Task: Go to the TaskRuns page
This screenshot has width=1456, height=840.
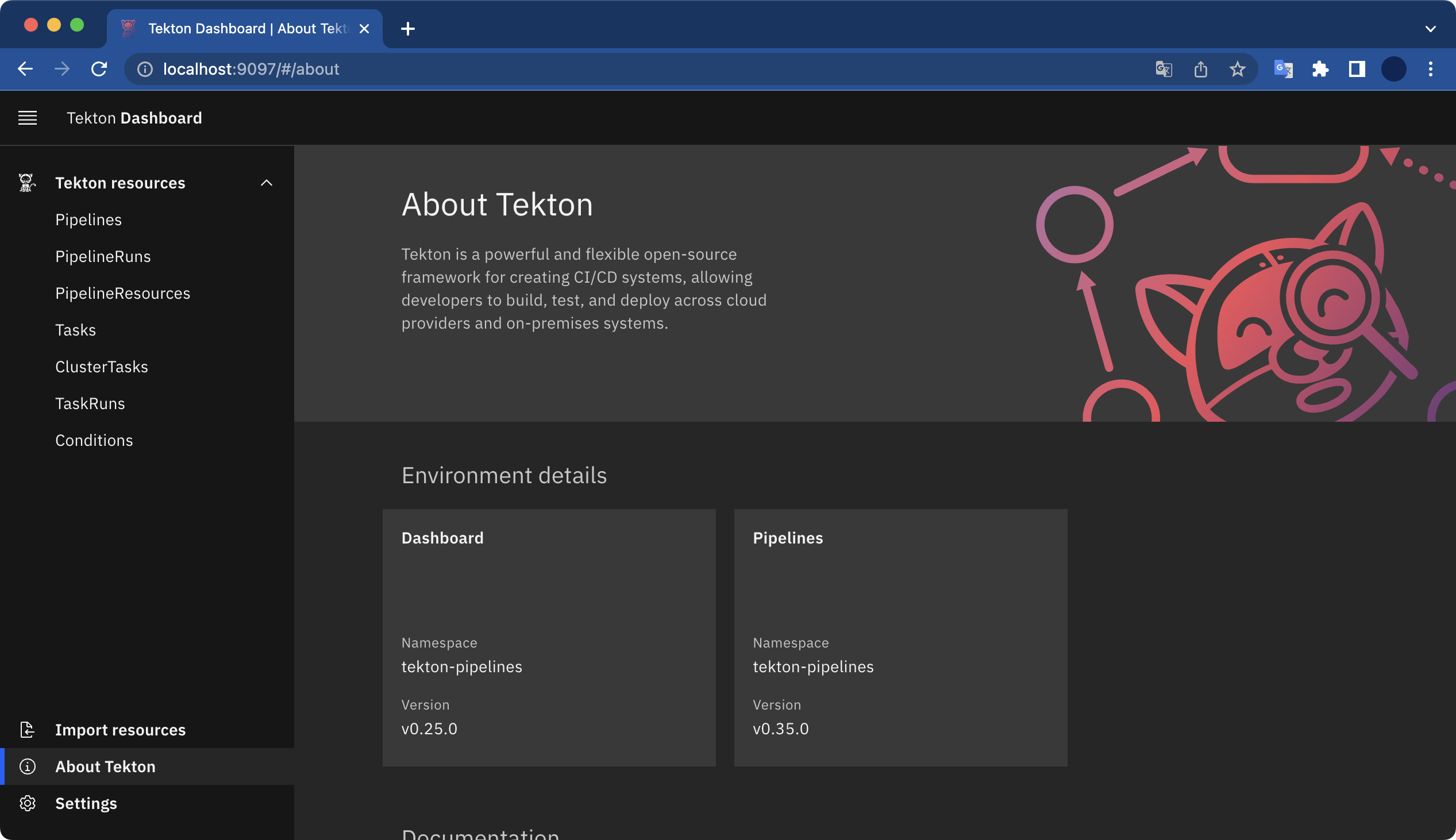Action: click(90, 403)
